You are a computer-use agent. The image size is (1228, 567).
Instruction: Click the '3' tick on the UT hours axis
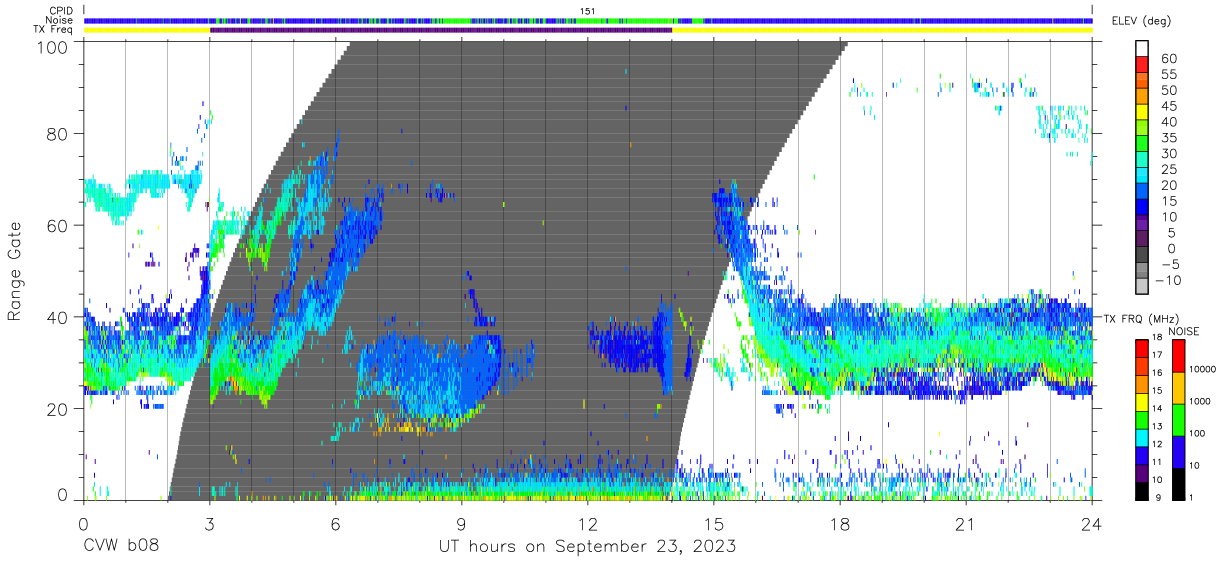pyautogui.click(x=210, y=523)
